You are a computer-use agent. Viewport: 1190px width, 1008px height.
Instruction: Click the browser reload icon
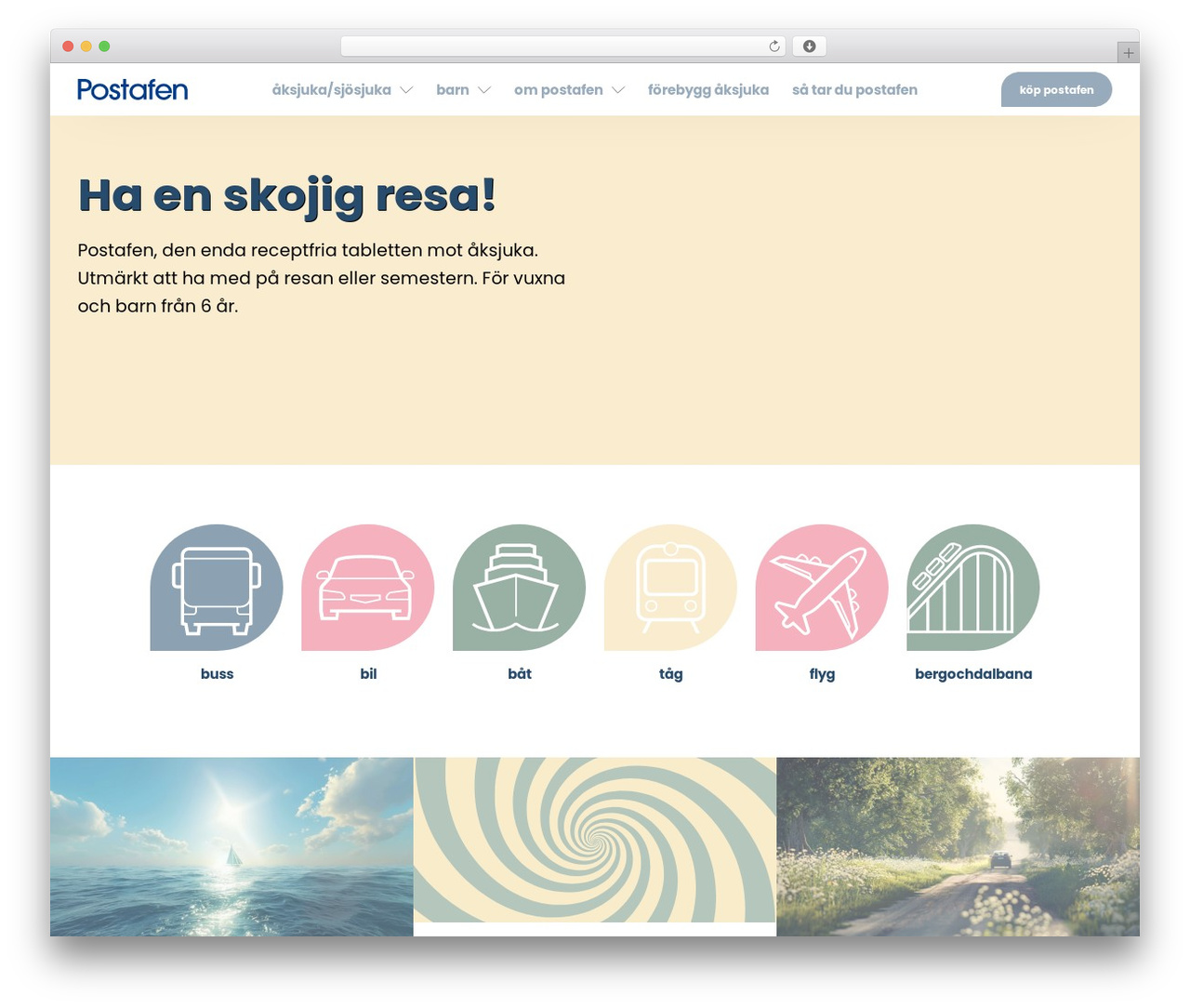[774, 46]
